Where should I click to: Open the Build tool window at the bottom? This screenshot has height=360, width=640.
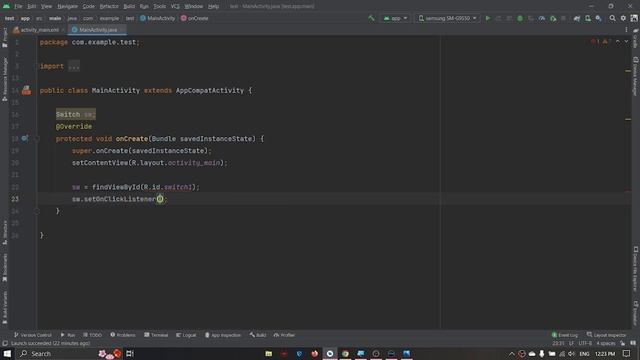click(x=258, y=335)
